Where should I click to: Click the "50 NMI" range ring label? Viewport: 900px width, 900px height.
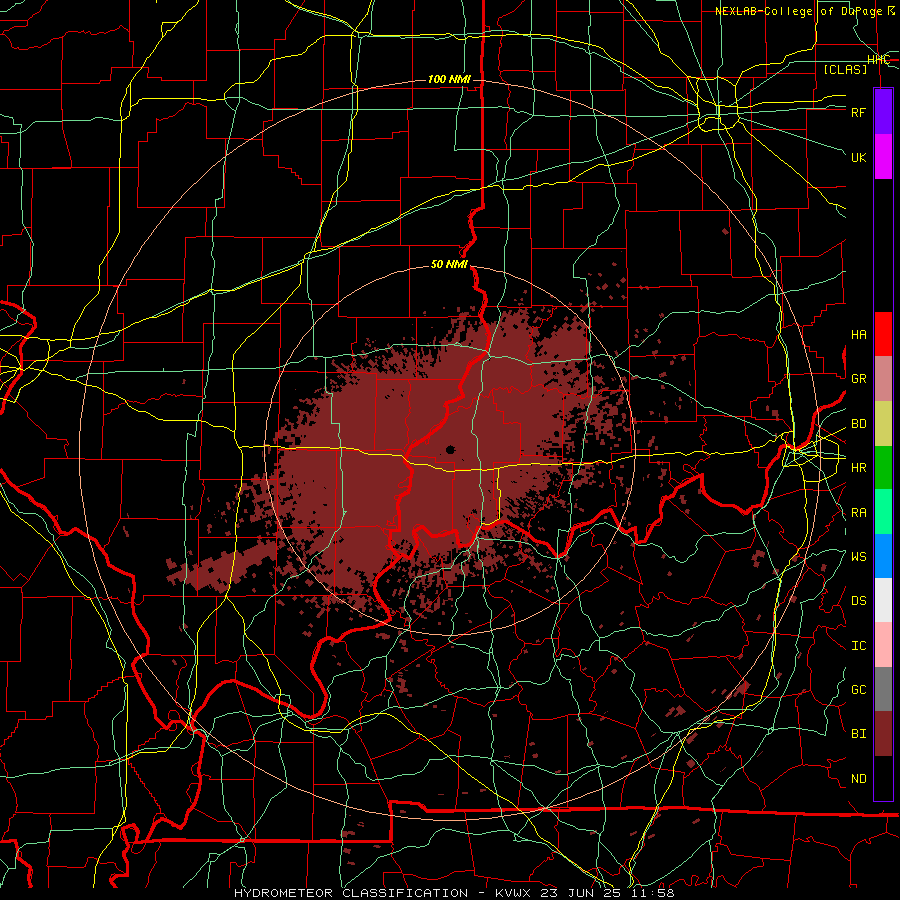click(x=449, y=264)
